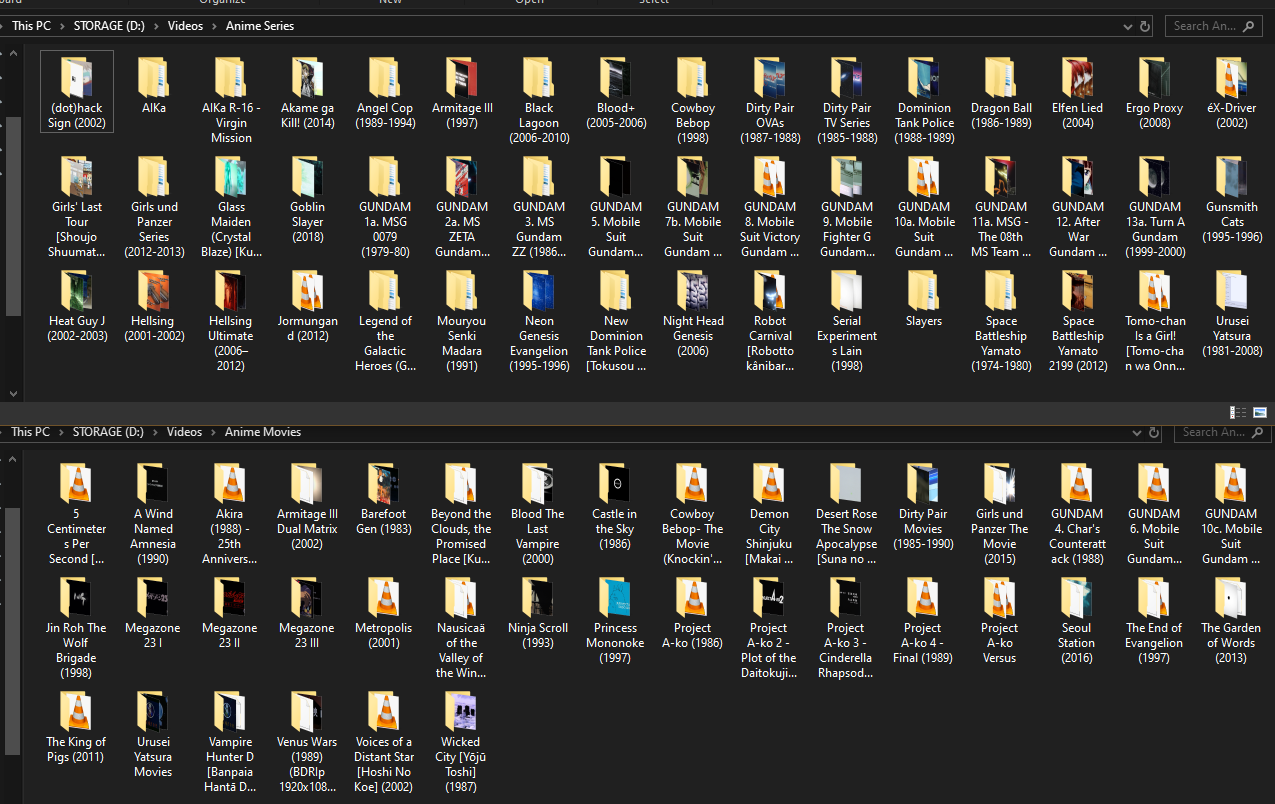Click the End of Evangelion (1997) folder
The height and width of the screenshot is (804, 1275).
click(1154, 619)
